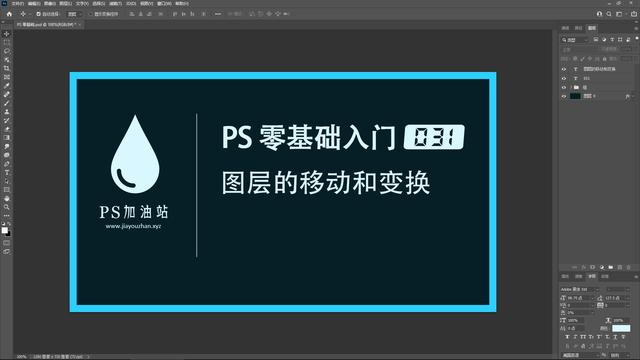Click the Home icon in options bar
640x360 pixels.
pyautogui.click(x=9, y=14)
